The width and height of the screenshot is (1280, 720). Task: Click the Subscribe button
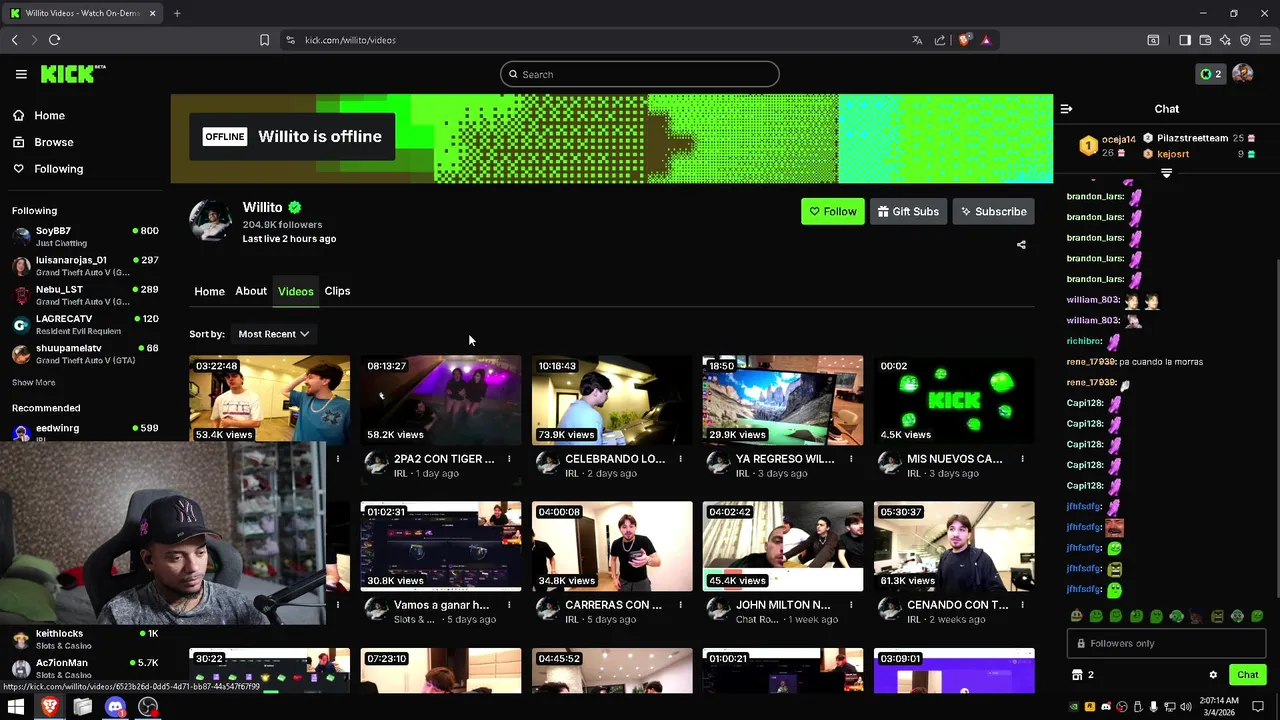(x=993, y=212)
